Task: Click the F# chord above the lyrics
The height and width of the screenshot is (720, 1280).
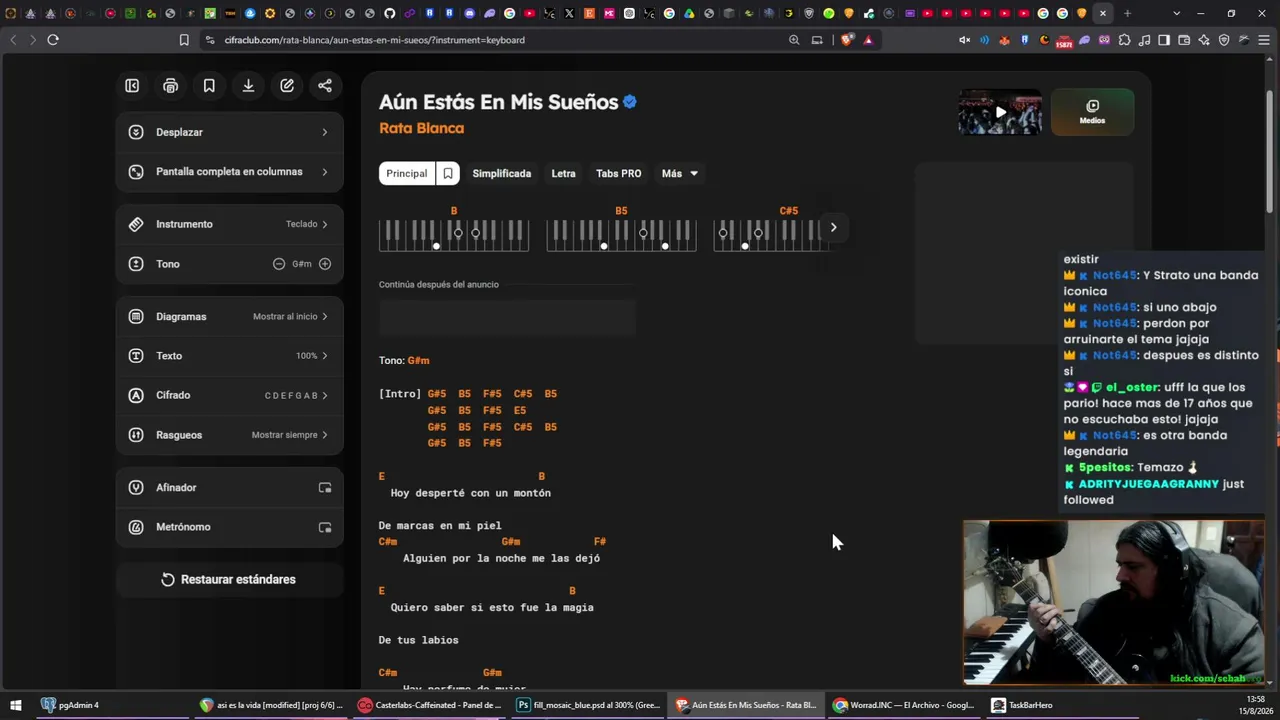Action: (600, 542)
